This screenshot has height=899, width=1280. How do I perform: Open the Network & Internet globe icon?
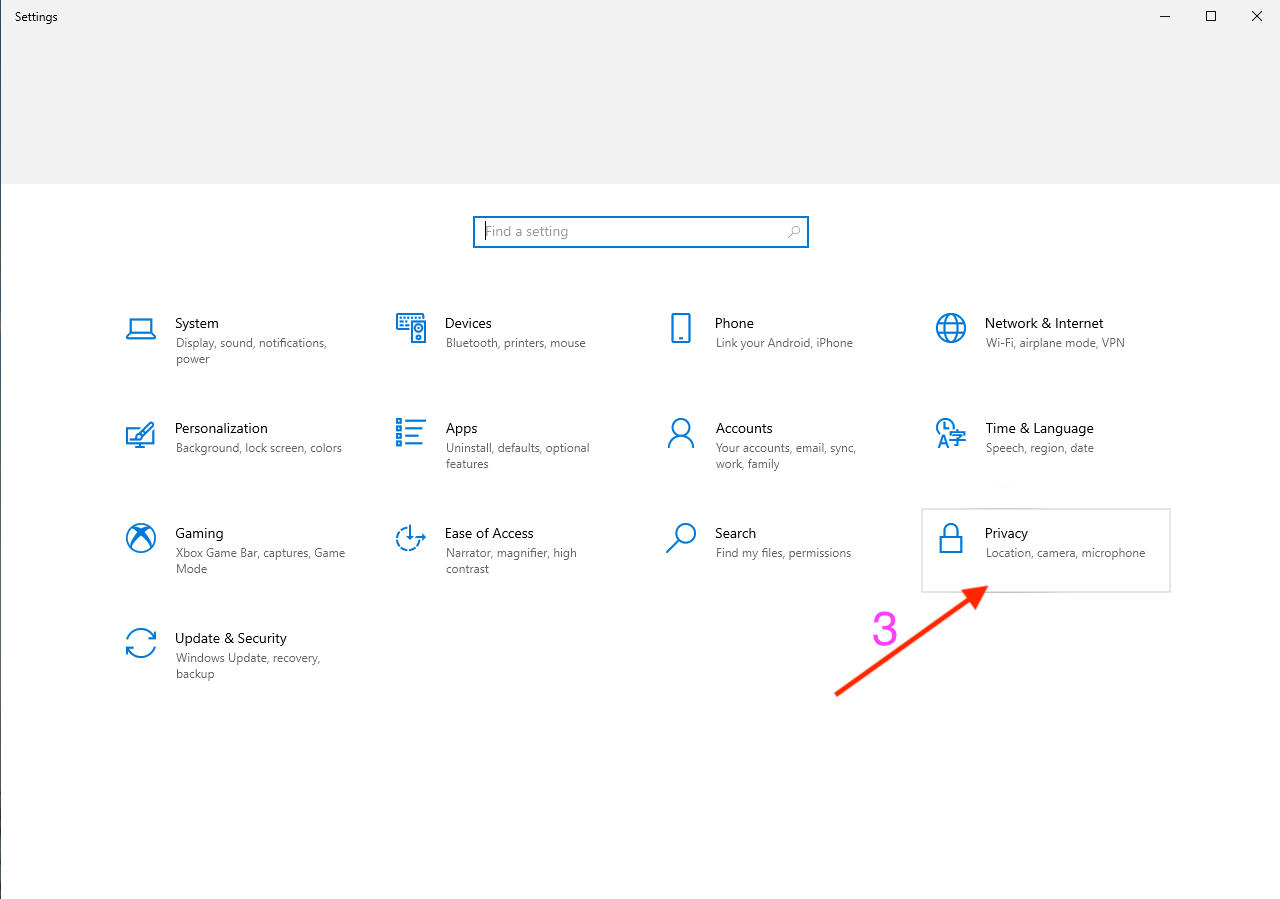(x=951, y=328)
